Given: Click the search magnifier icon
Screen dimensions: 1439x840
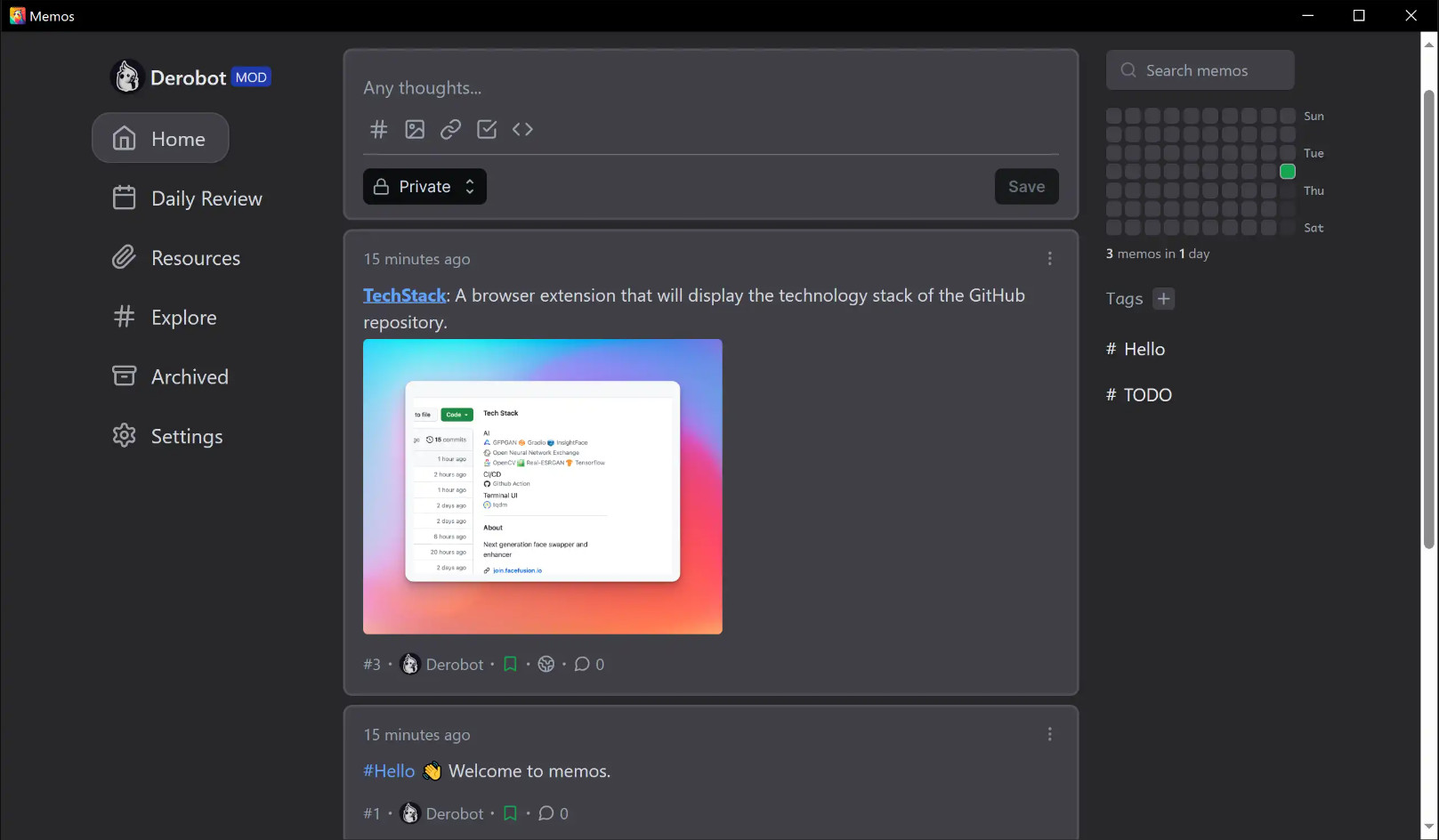Looking at the screenshot, I should point(1128,70).
